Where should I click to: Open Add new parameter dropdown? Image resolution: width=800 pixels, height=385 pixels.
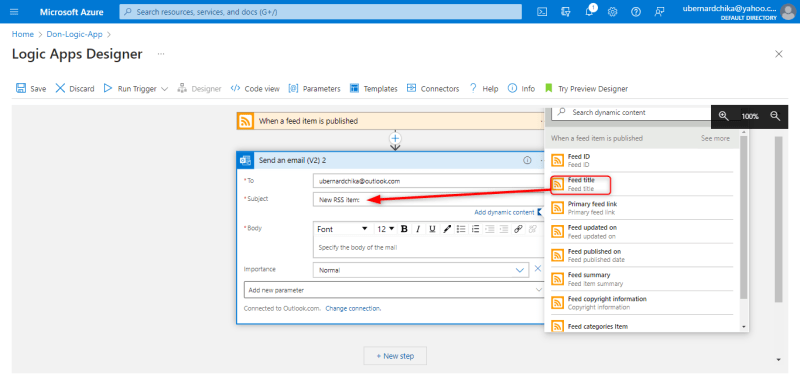click(x=393, y=290)
